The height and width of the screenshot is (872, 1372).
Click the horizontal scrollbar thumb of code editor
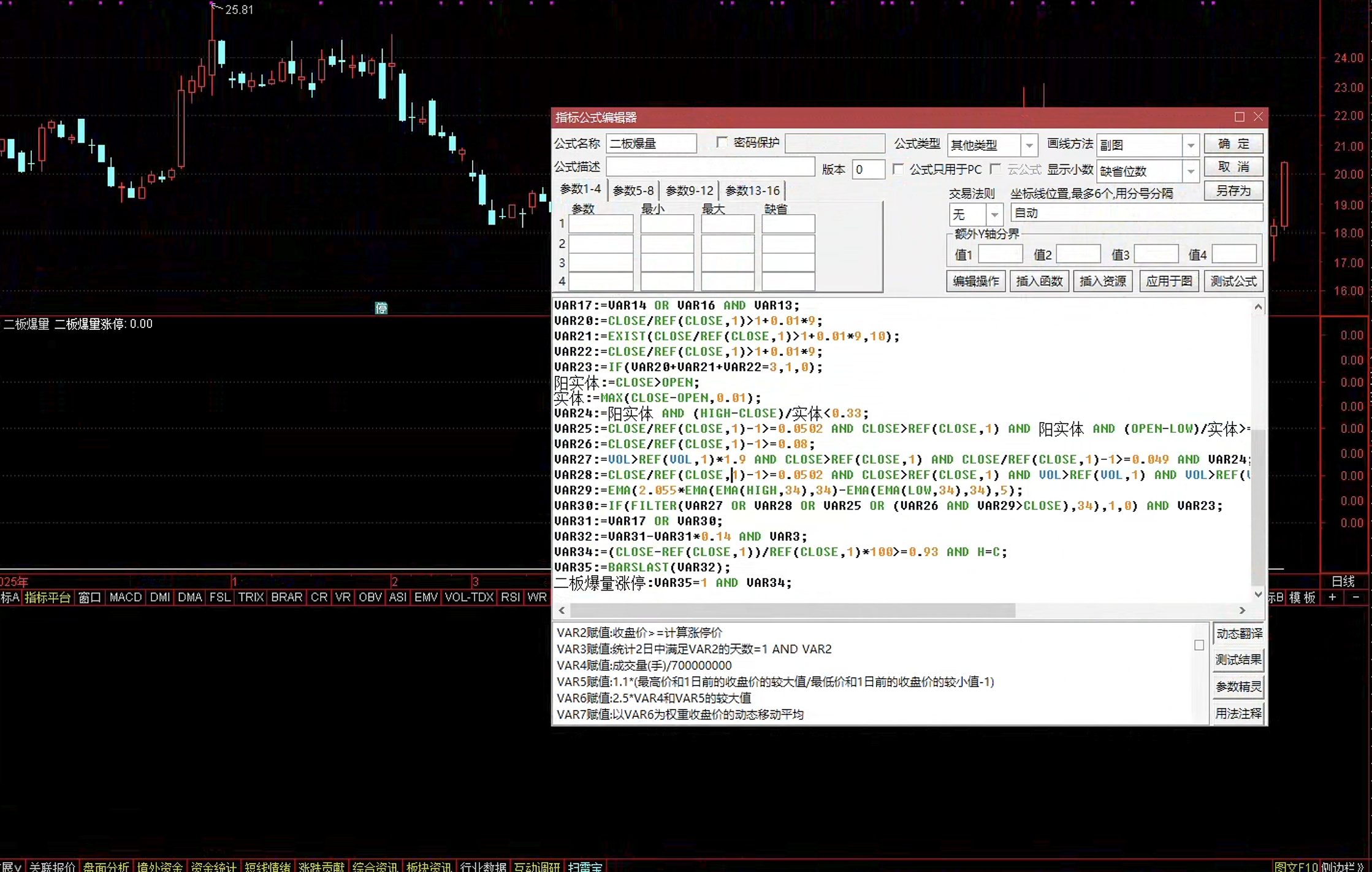pos(793,610)
